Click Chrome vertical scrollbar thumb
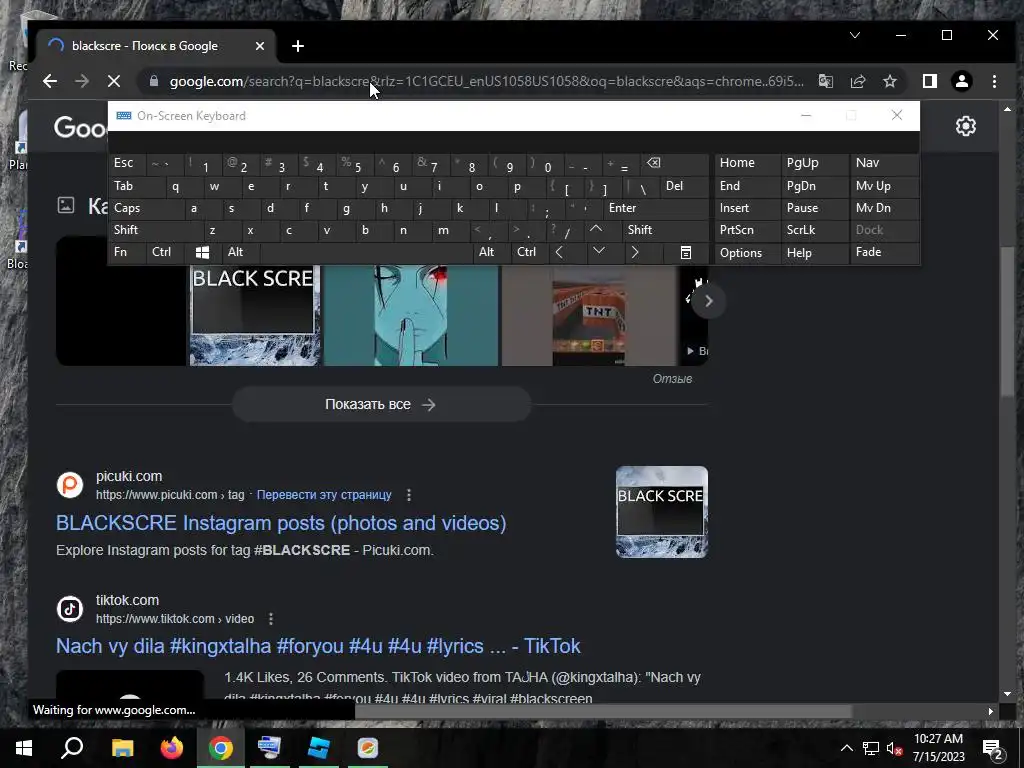Screen dimensions: 1024x768 tap(1007, 321)
